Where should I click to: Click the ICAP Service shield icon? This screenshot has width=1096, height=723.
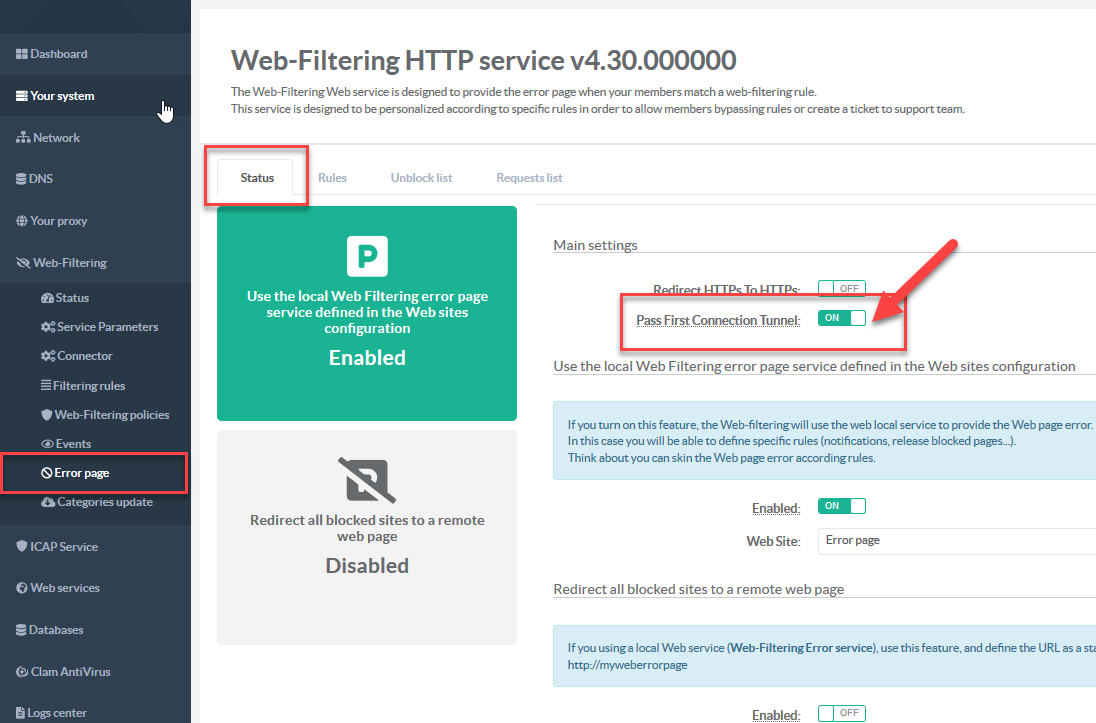21,547
